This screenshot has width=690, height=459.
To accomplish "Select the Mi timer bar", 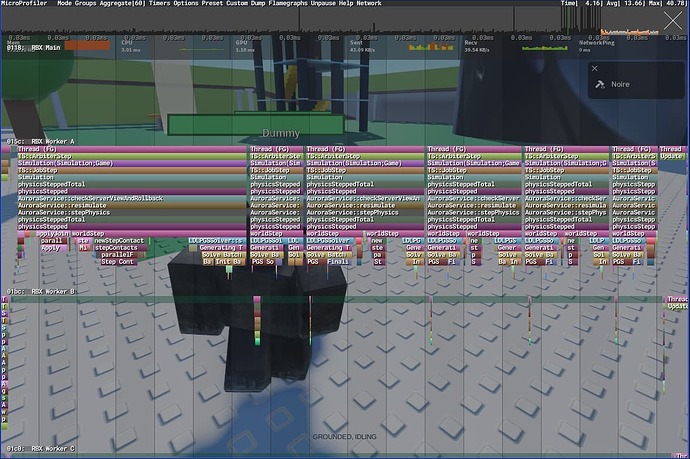I will (x=83, y=248).
